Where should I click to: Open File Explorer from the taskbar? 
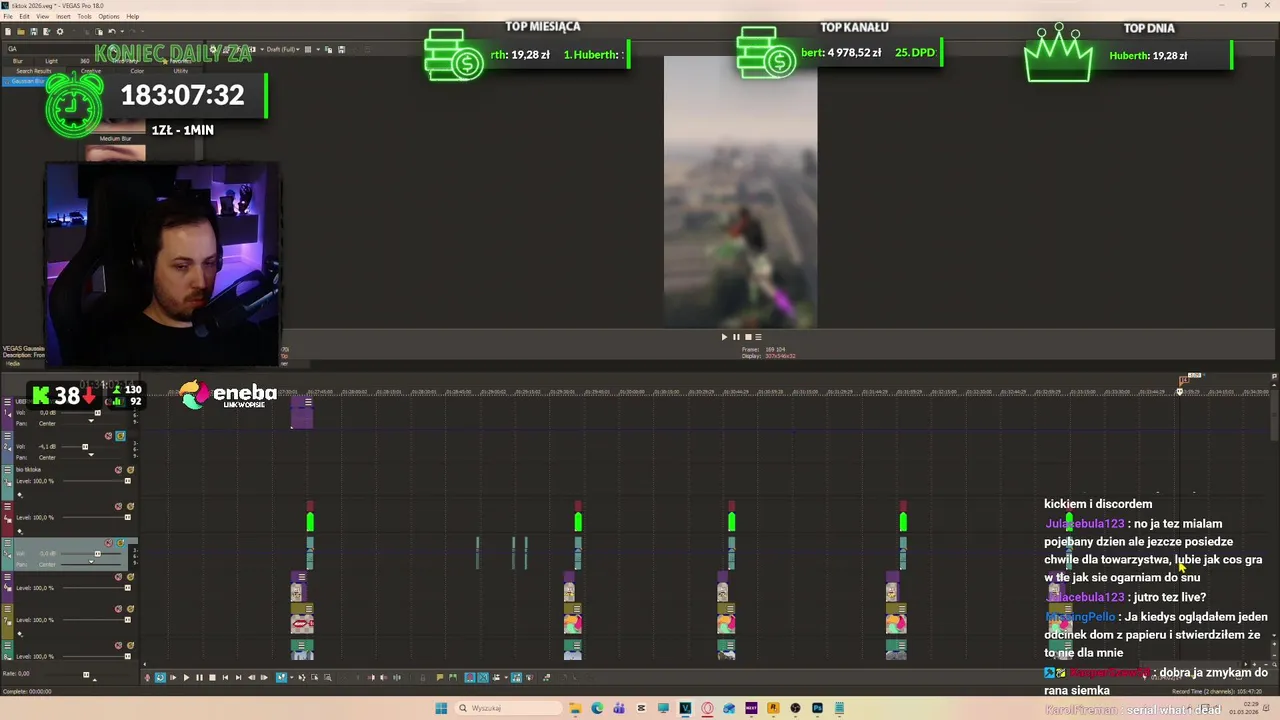(x=575, y=708)
